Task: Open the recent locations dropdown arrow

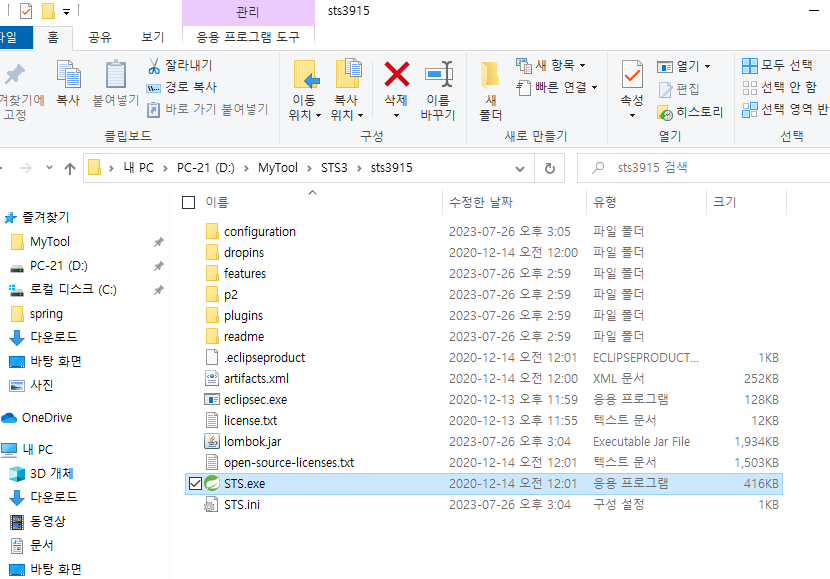Action: tap(49, 168)
